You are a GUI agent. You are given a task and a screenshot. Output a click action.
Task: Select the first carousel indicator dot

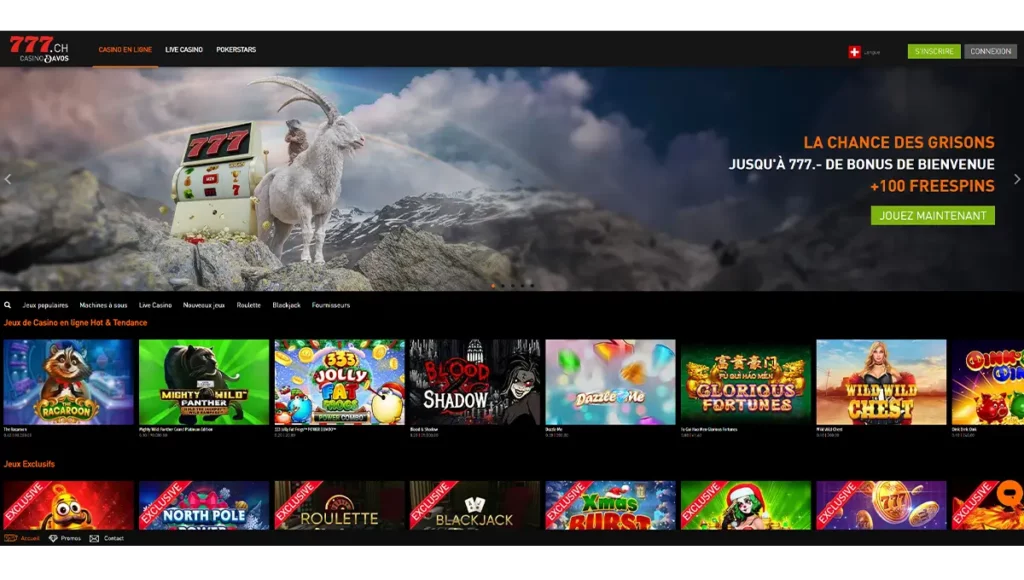(493, 285)
